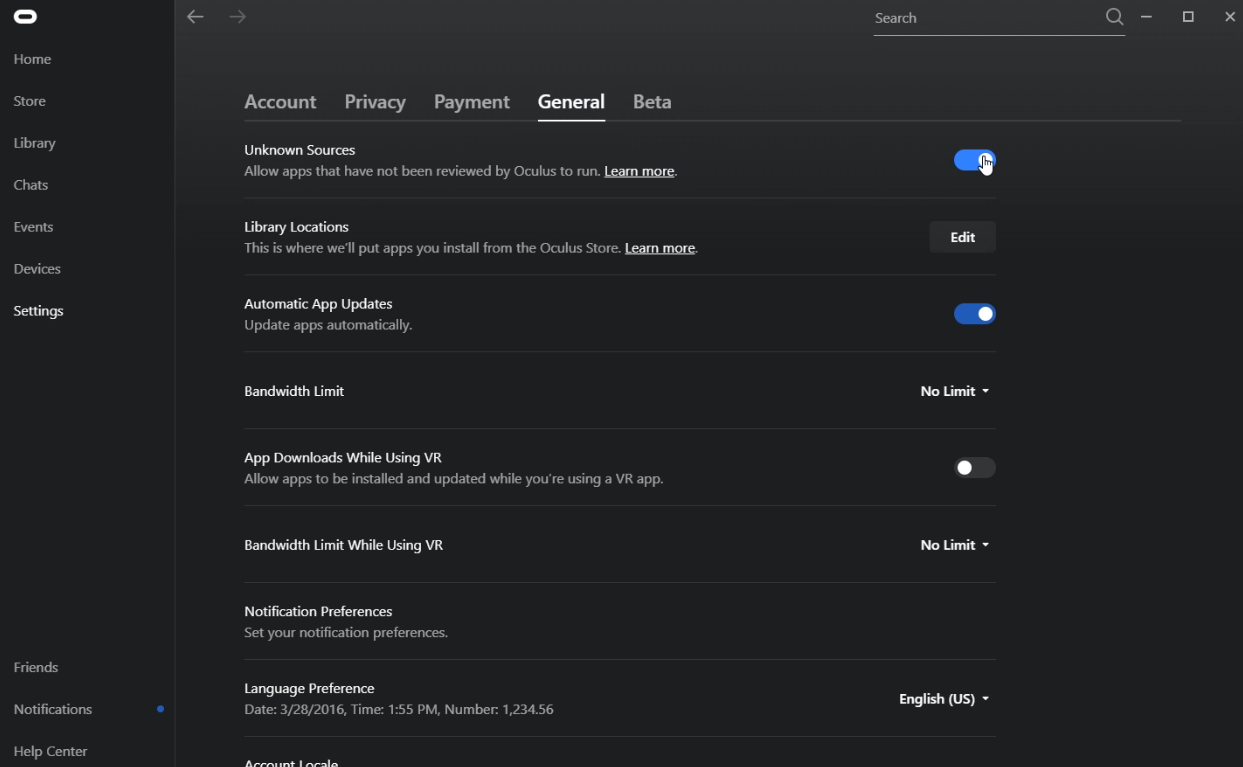Viewport: 1243px width, 767px height.
Task: Switch to the Payment tab
Action: 472,102
